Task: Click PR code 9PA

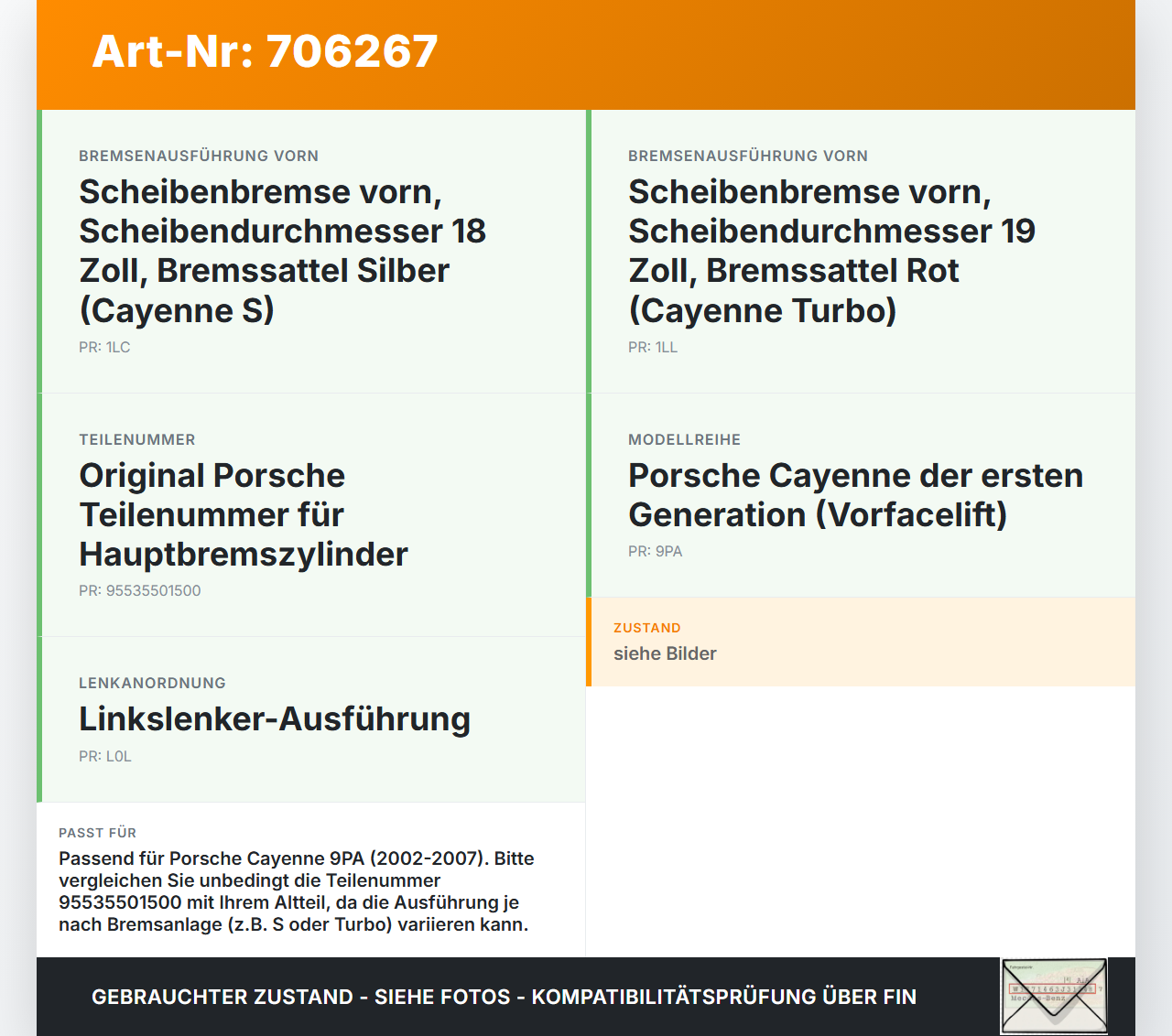Action: click(x=656, y=551)
